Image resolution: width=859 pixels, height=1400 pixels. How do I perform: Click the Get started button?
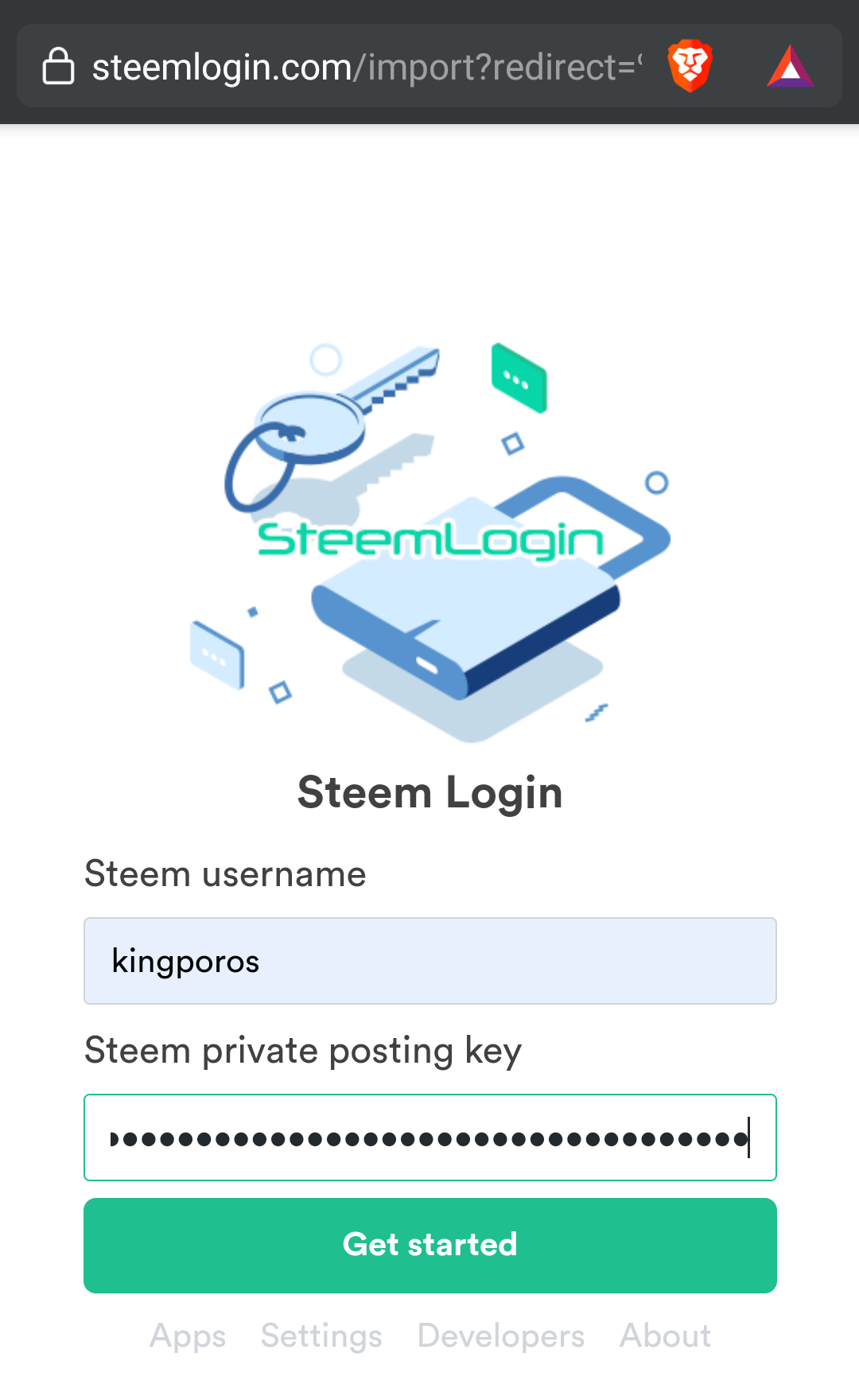click(x=430, y=1246)
